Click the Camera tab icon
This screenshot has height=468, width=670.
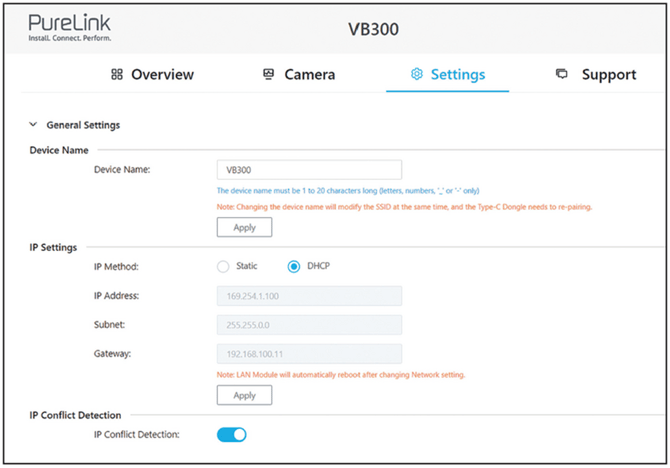point(268,74)
